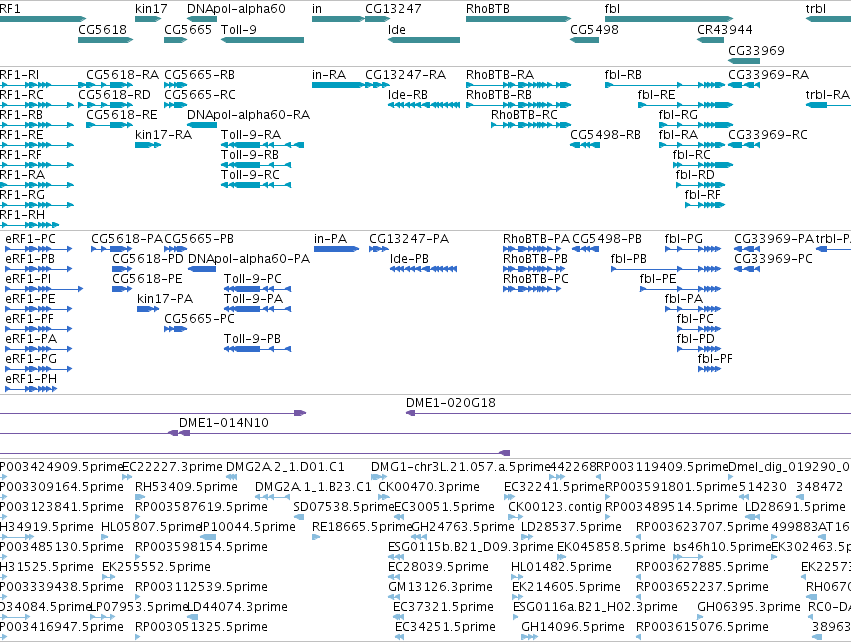
Task: Select the EK214605.5prime EST label
Action: coord(566,587)
